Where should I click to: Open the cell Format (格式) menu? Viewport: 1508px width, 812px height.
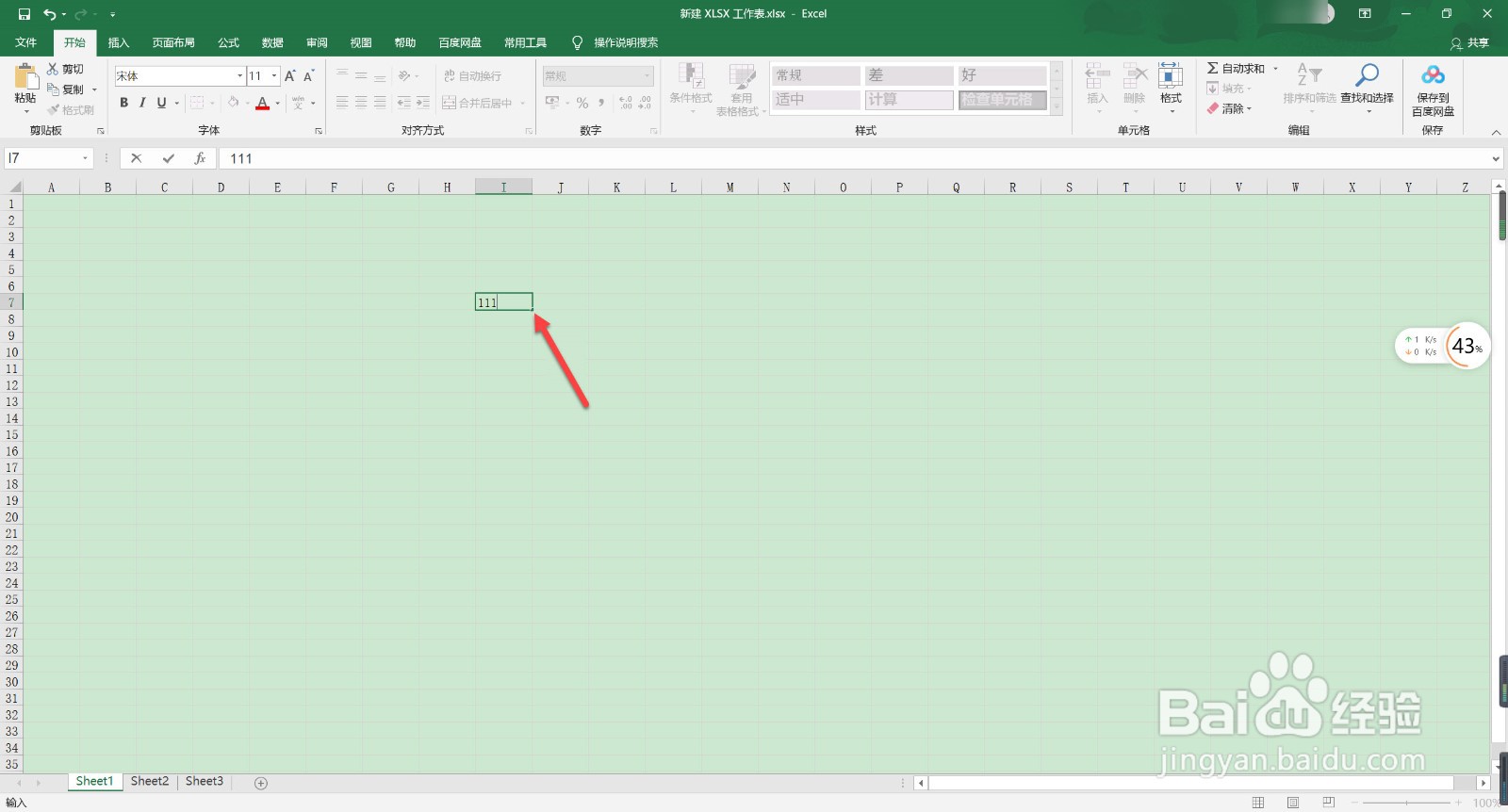(x=1171, y=88)
